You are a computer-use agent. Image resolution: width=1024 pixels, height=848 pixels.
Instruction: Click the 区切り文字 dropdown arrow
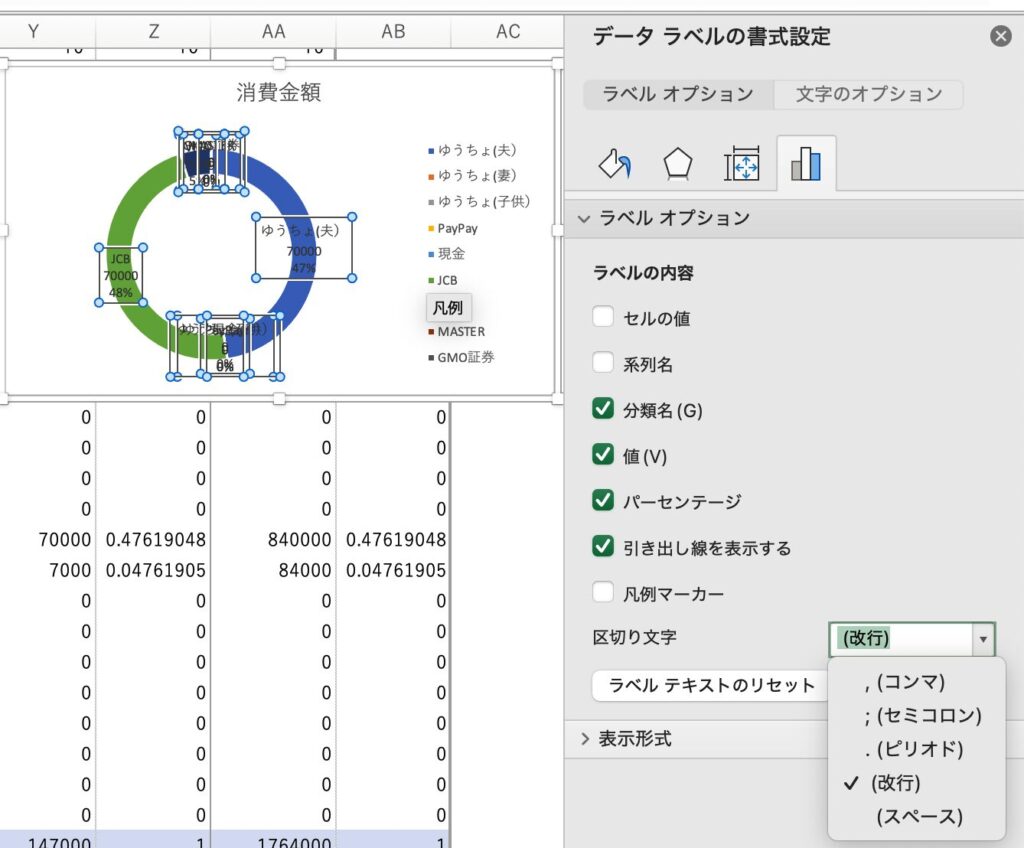pyautogui.click(x=983, y=639)
